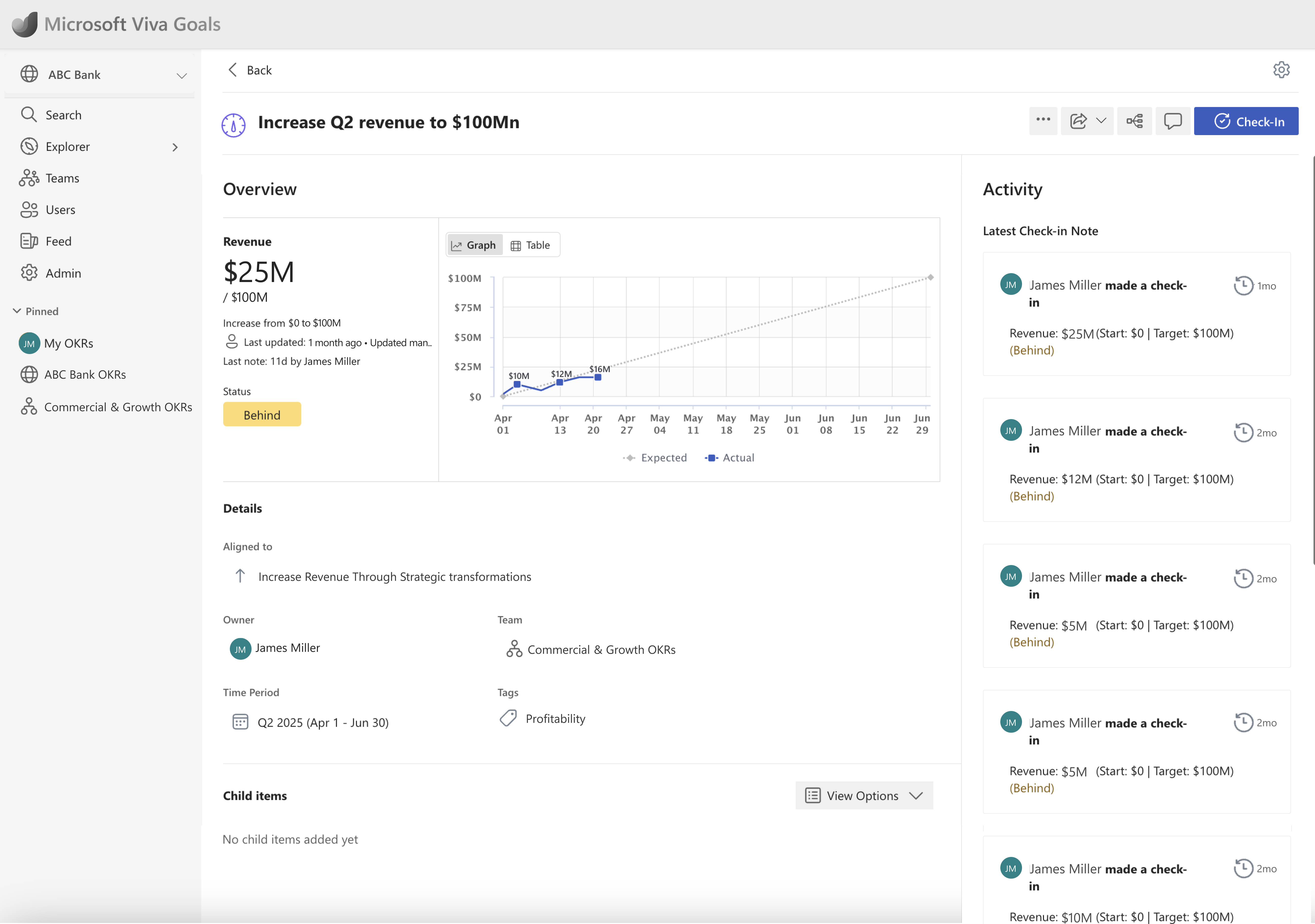This screenshot has width=1315, height=924.
Task: Open the more actions ellipsis menu
Action: click(1043, 121)
